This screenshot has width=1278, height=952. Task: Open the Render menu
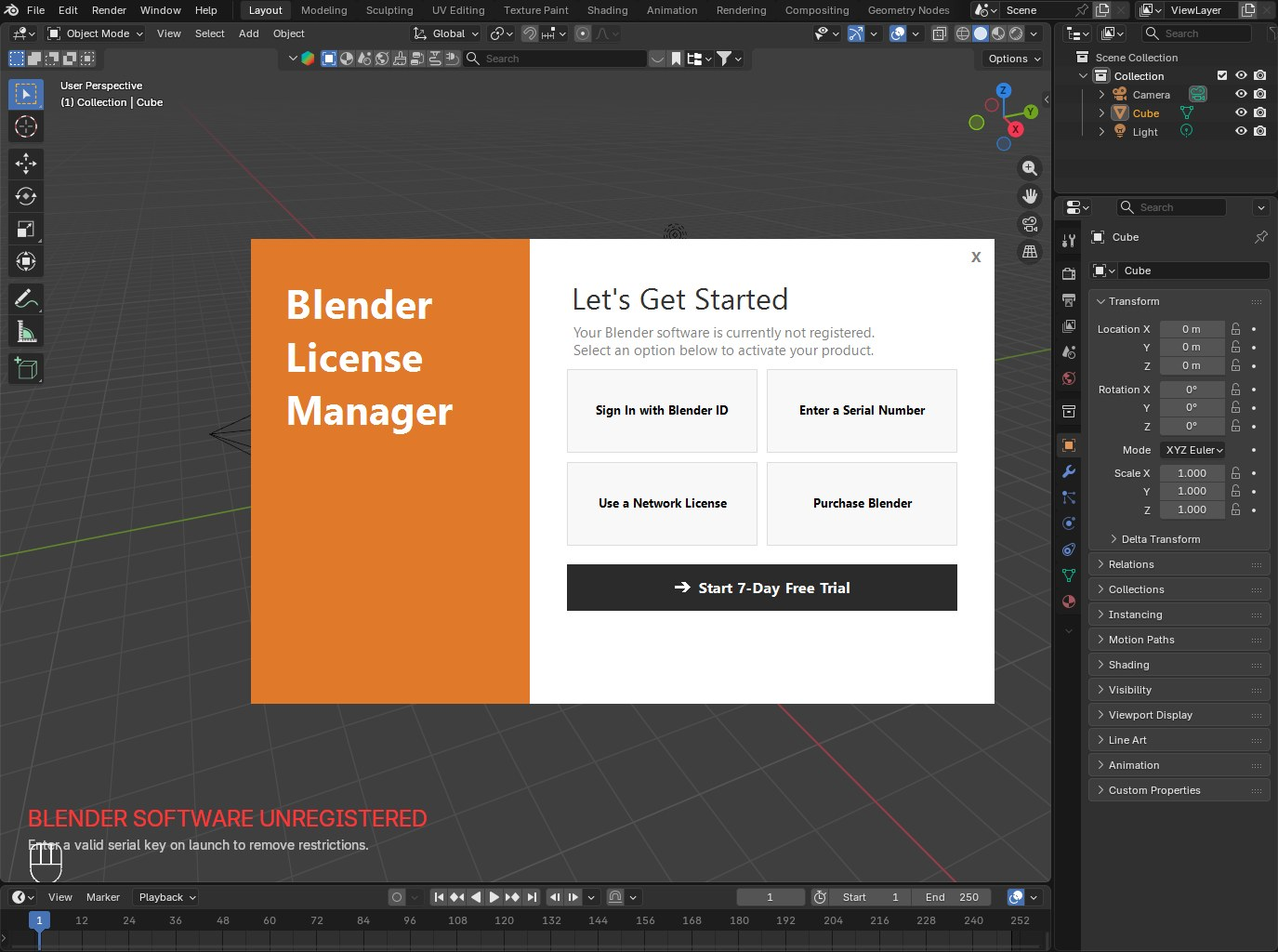109,10
